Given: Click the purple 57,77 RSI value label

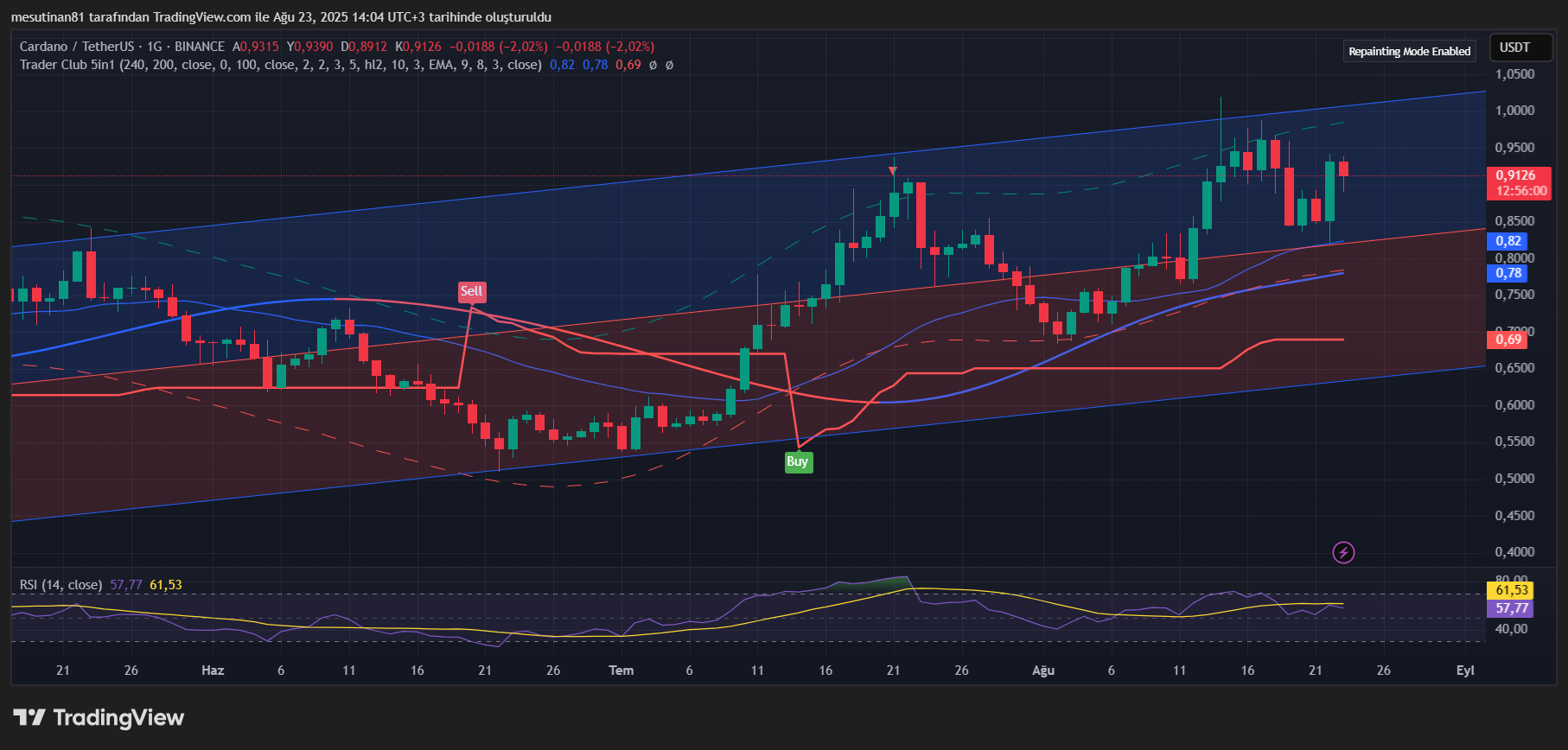Looking at the screenshot, I should pos(1511,608).
